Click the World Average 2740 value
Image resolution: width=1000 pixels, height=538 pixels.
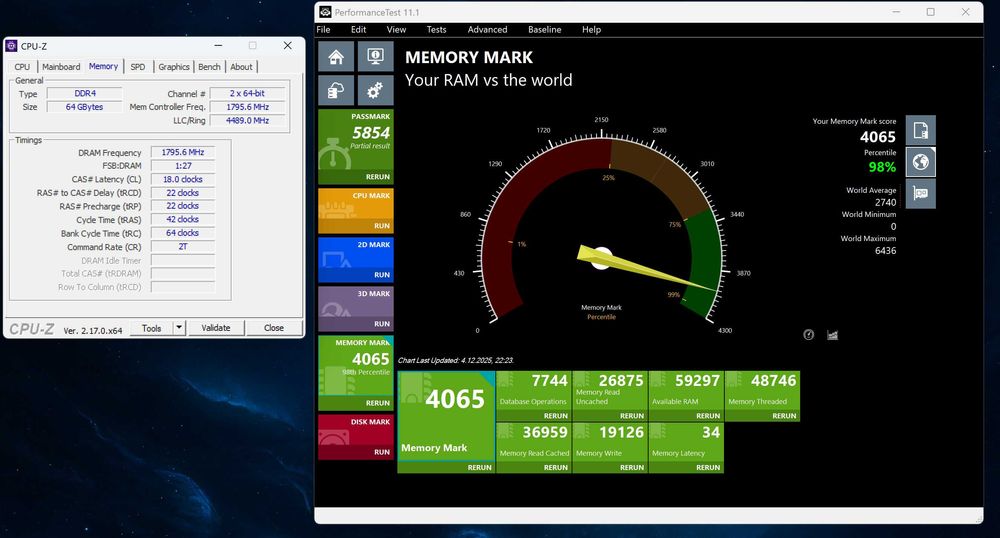tap(885, 202)
